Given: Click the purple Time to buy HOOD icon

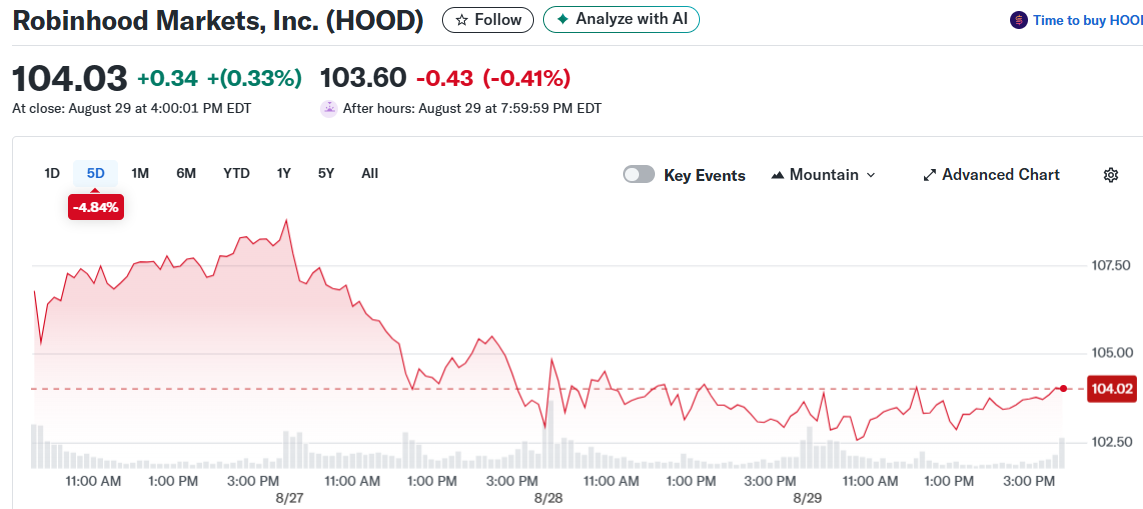Looking at the screenshot, I should pos(1018,20).
